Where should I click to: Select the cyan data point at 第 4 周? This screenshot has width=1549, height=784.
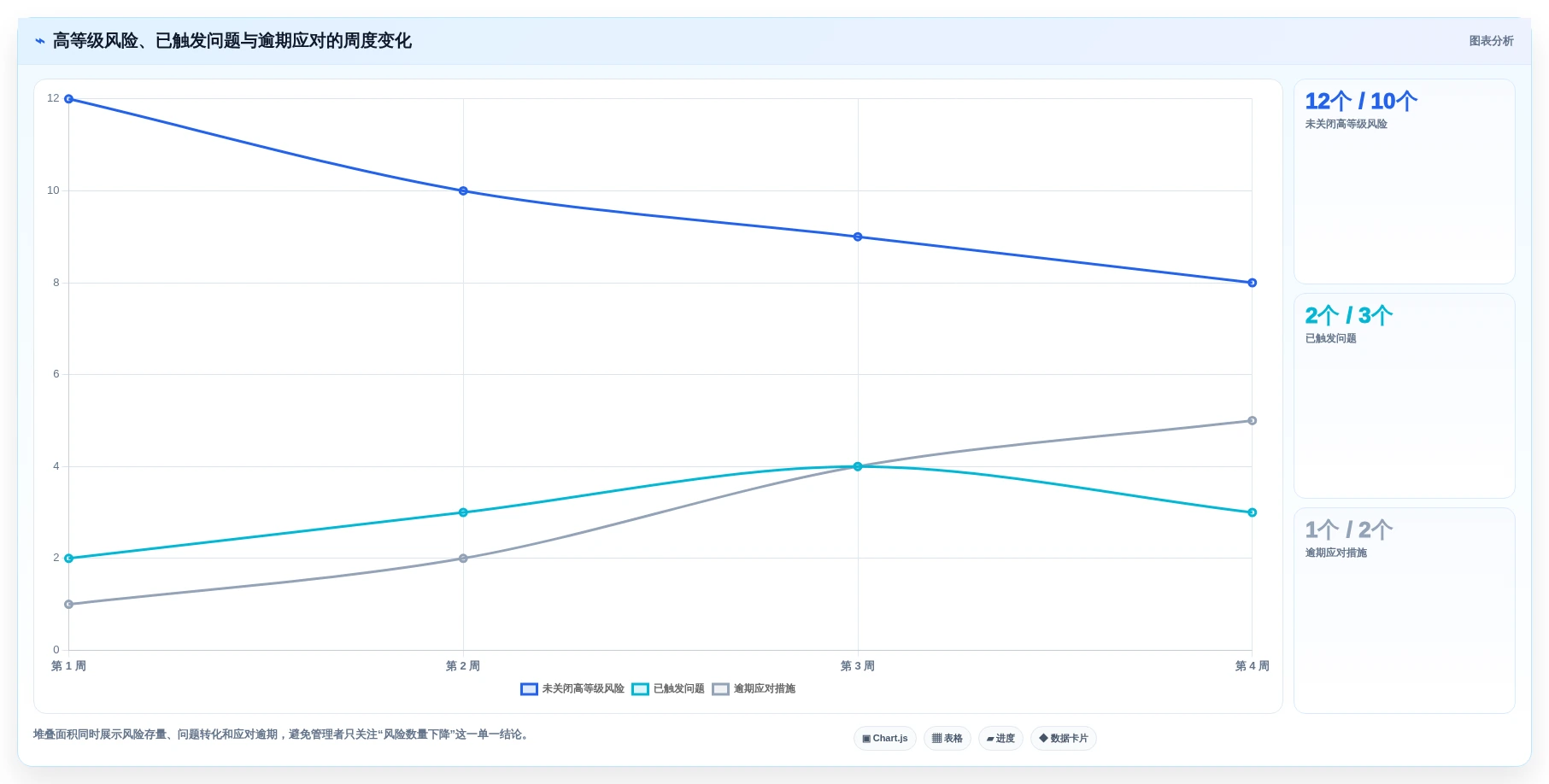[x=1253, y=512]
